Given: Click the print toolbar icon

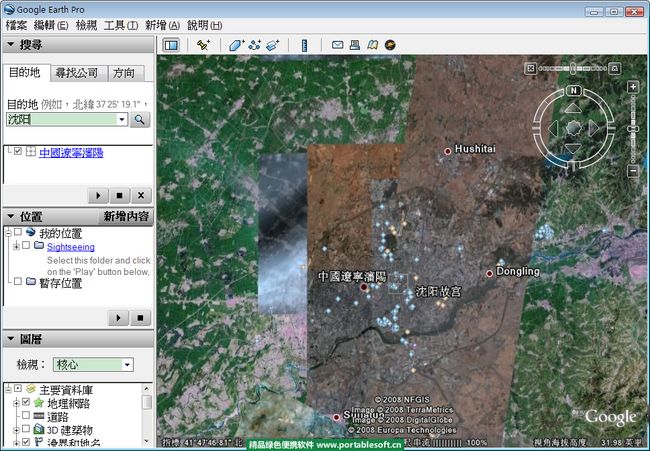Looking at the screenshot, I should click(355, 45).
